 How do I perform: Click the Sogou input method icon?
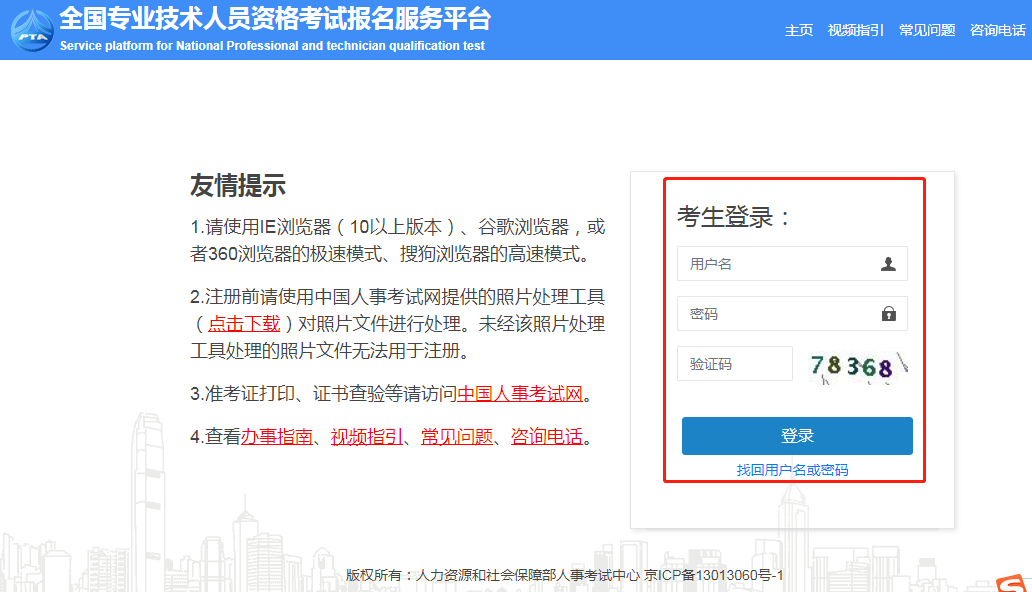coord(1012,583)
